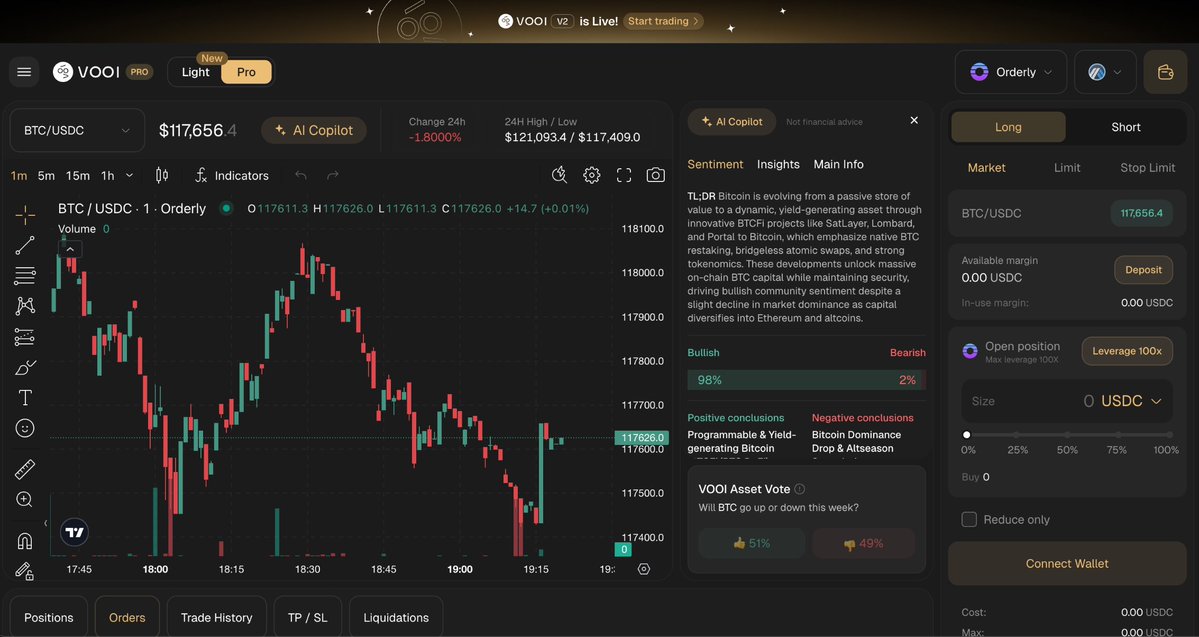Open the BTC/USDC pair dropdown
Viewport: 1199px width, 637px height.
(x=77, y=130)
